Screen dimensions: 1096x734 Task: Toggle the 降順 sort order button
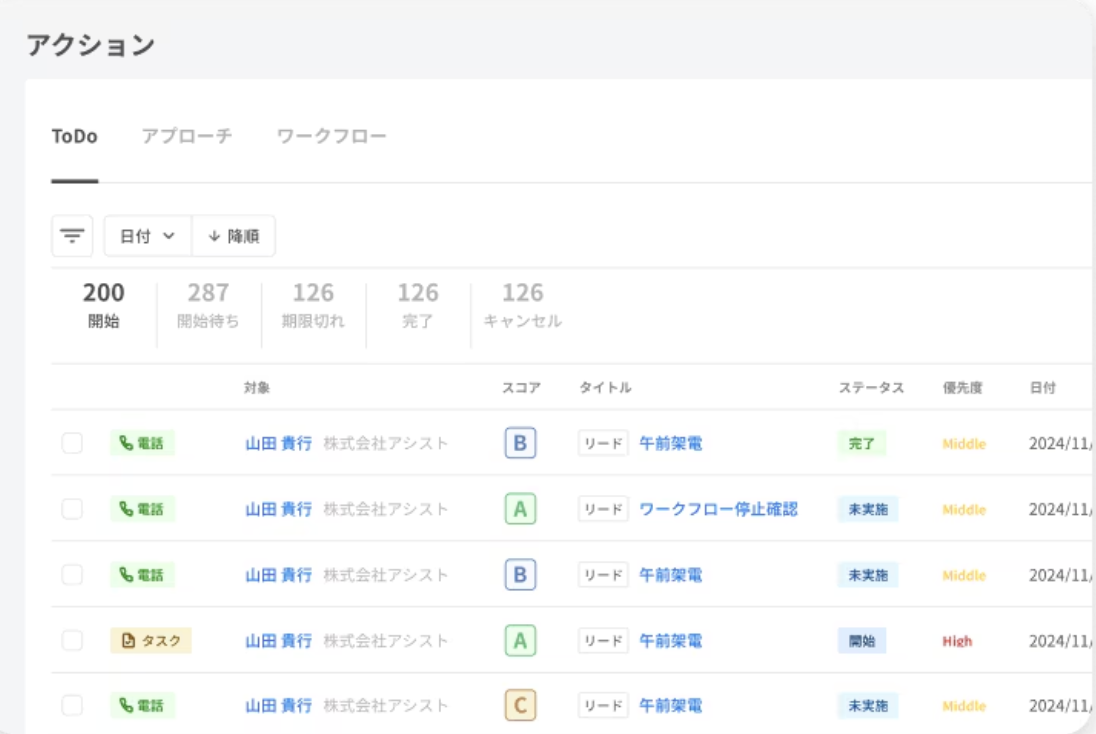tap(233, 236)
